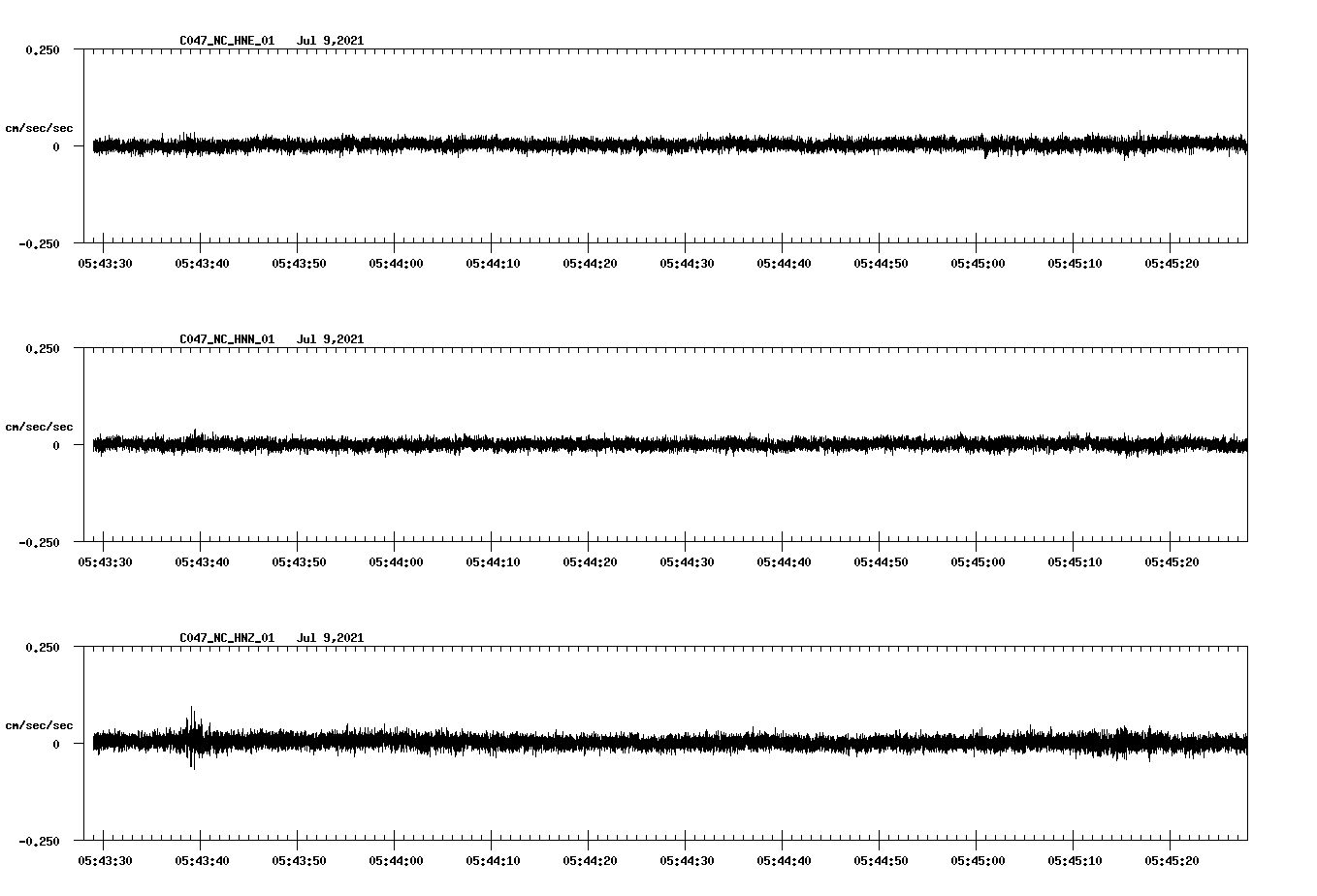Click the 05:45:00 time label under HNE plot

pos(978,264)
